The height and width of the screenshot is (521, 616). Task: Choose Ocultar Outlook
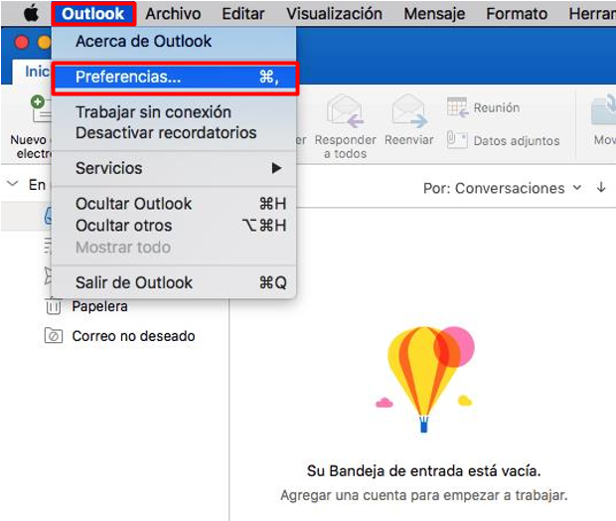pos(174,204)
